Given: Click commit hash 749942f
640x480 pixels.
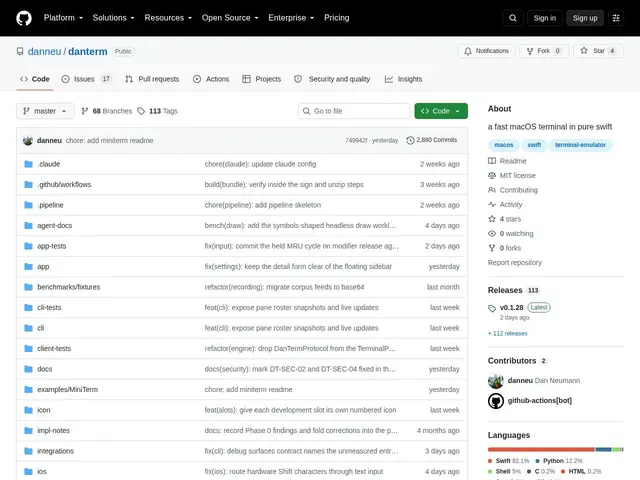Looking at the screenshot, I should click(x=356, y=140).
